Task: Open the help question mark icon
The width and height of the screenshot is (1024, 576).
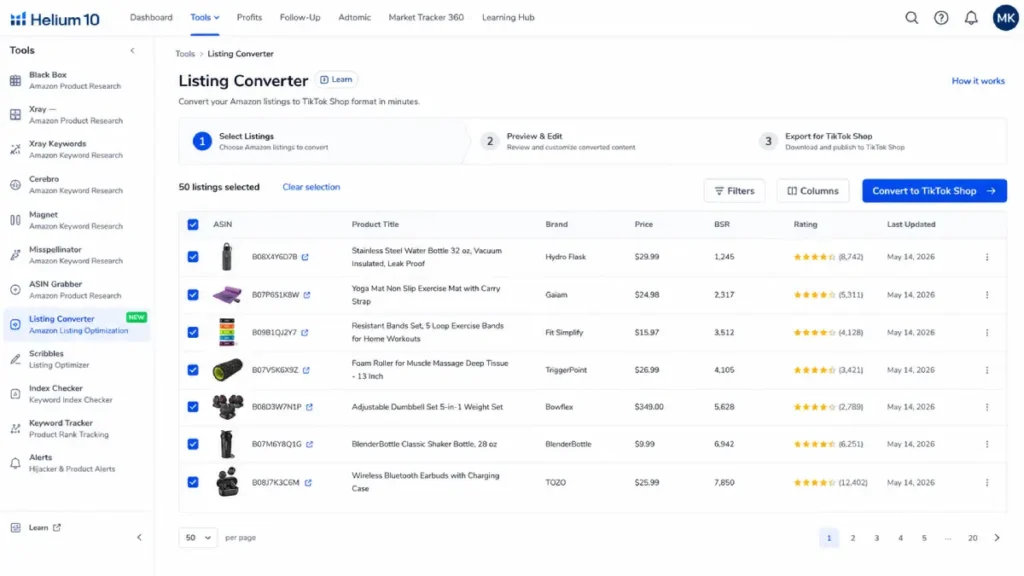Action: tap(940, 18)
